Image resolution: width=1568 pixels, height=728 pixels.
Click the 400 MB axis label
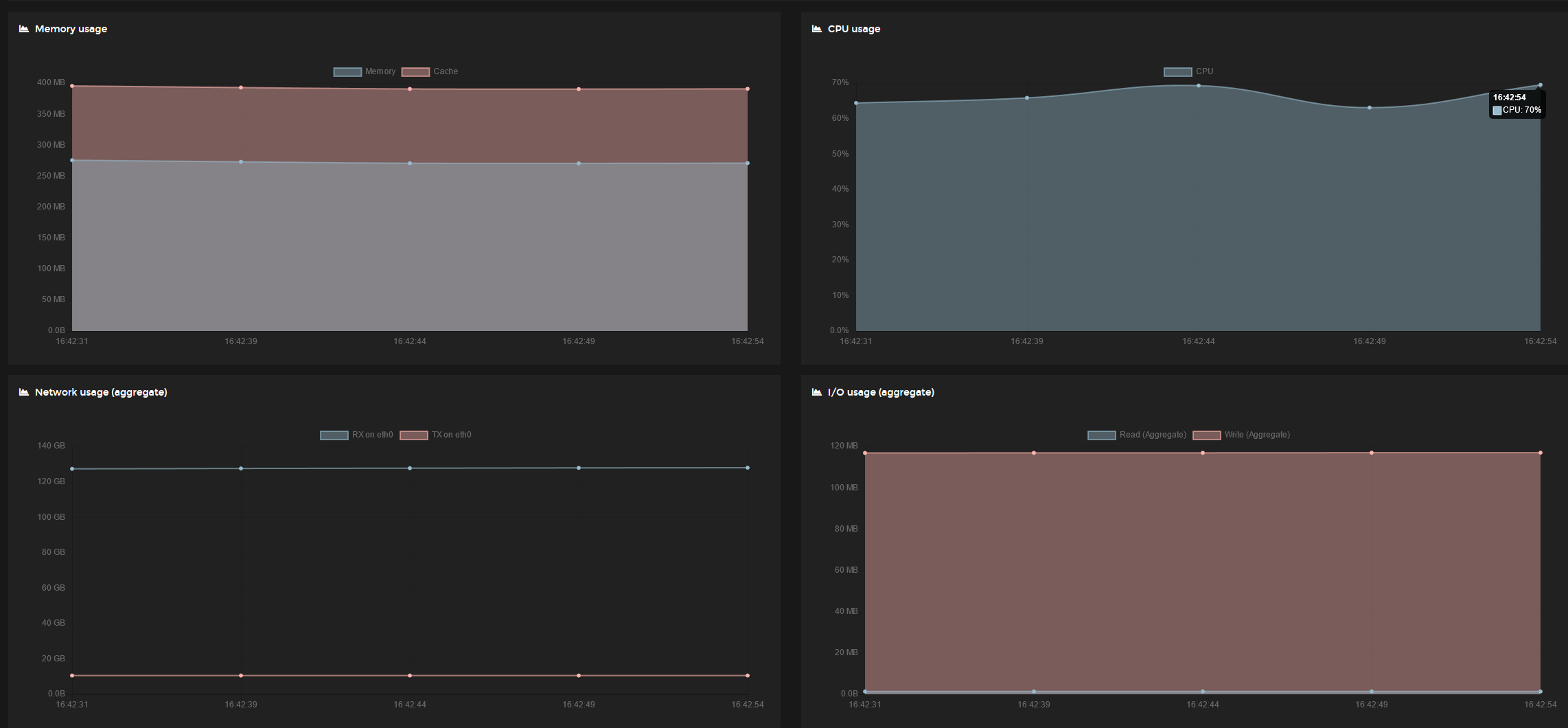click(51, 82)
